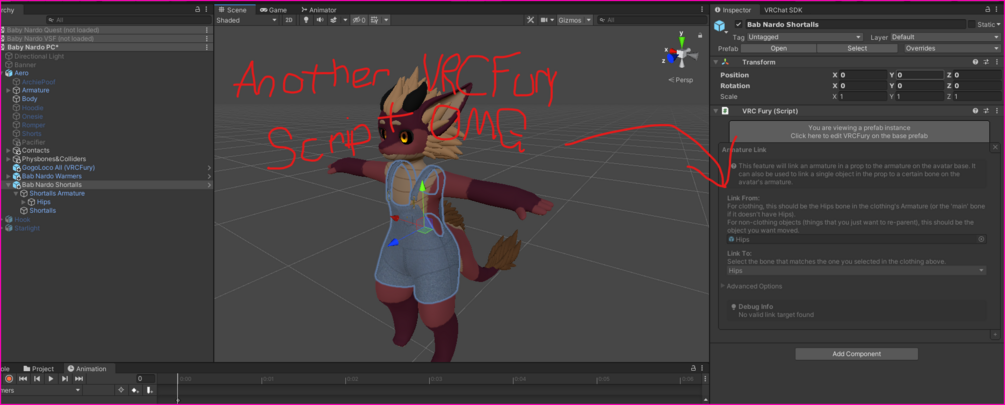Viewport: 1005px width, 405px height.
Task: Switch to the Scene tab
Action: [232, 10]
